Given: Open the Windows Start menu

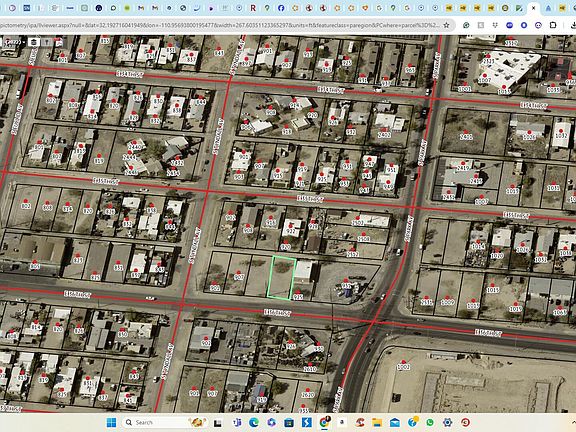Looking at the screenshot, I should 111,422.
